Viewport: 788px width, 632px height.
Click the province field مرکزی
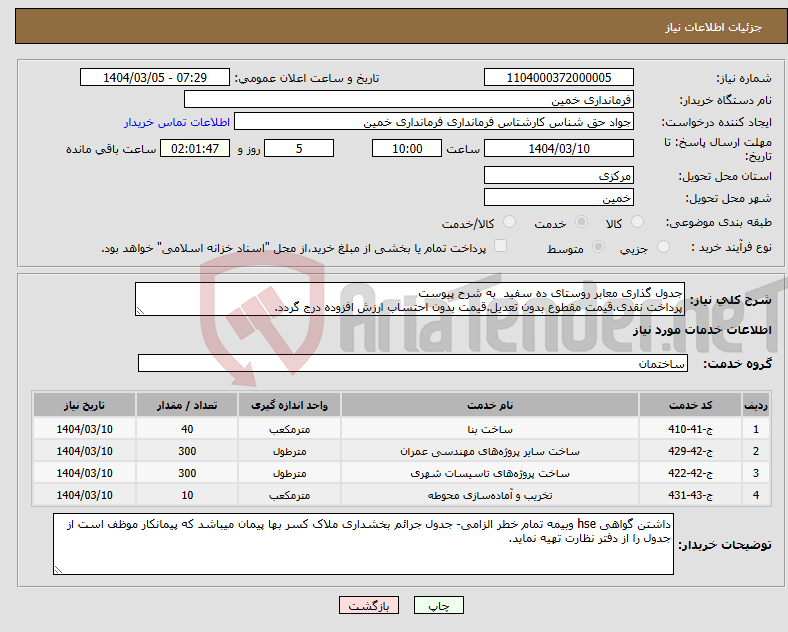tap(558, 175)
